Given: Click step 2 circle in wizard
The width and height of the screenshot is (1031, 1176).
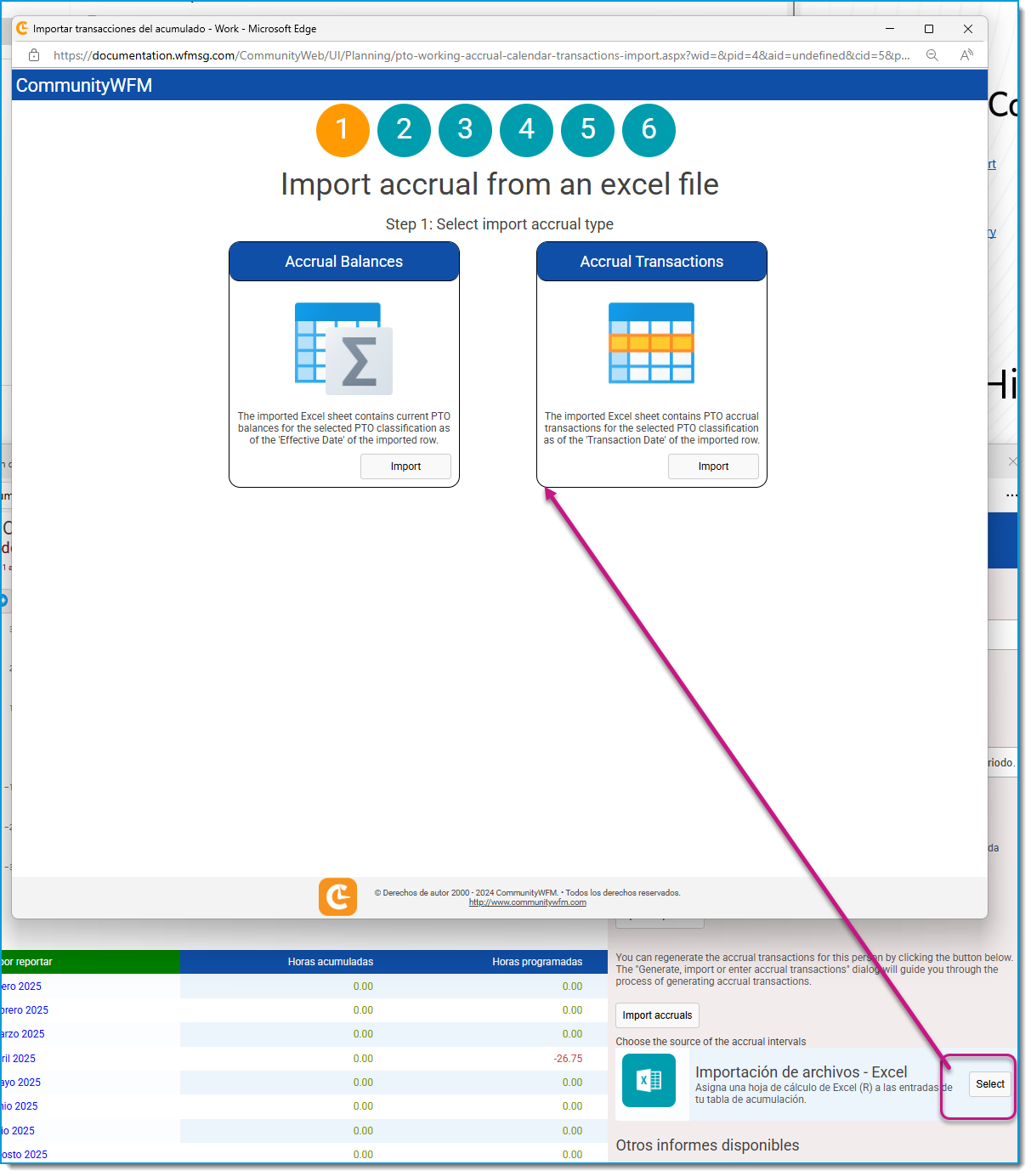Looking at the screenshot, I should pyautogui.click(x=404, y=130).
